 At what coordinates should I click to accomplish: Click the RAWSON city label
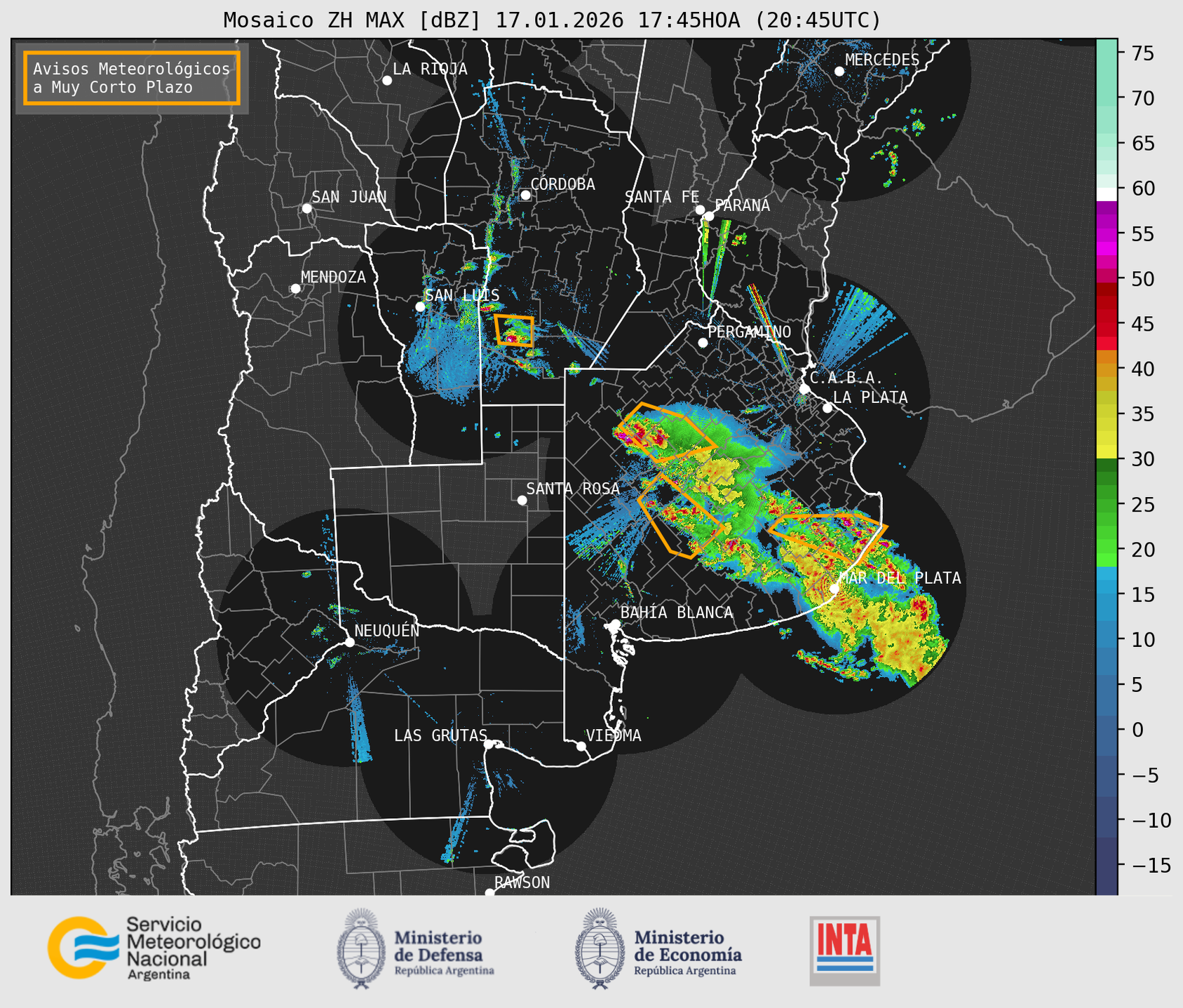522,883
